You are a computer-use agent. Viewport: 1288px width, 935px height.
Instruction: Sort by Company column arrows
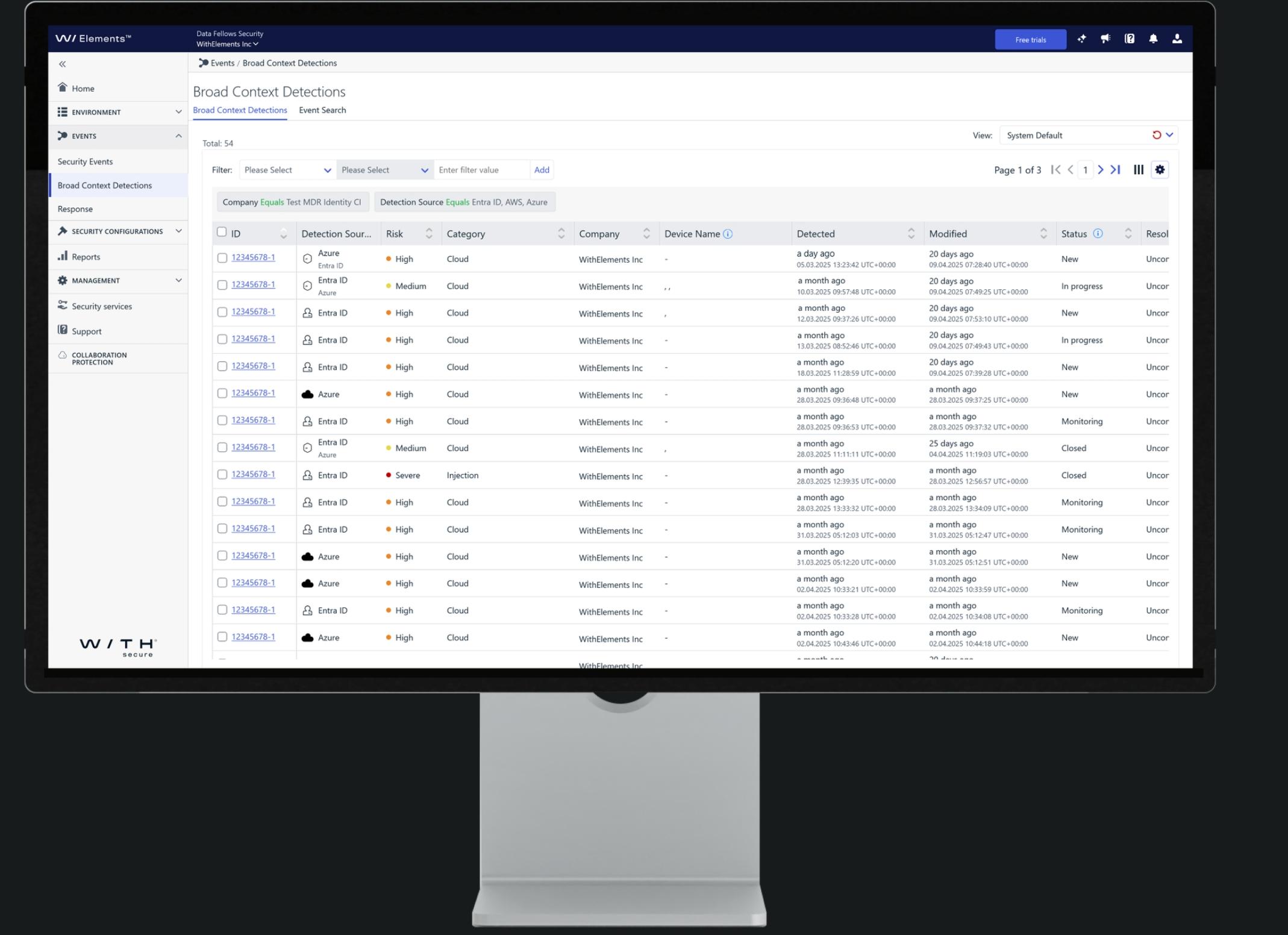click(646, 234)
